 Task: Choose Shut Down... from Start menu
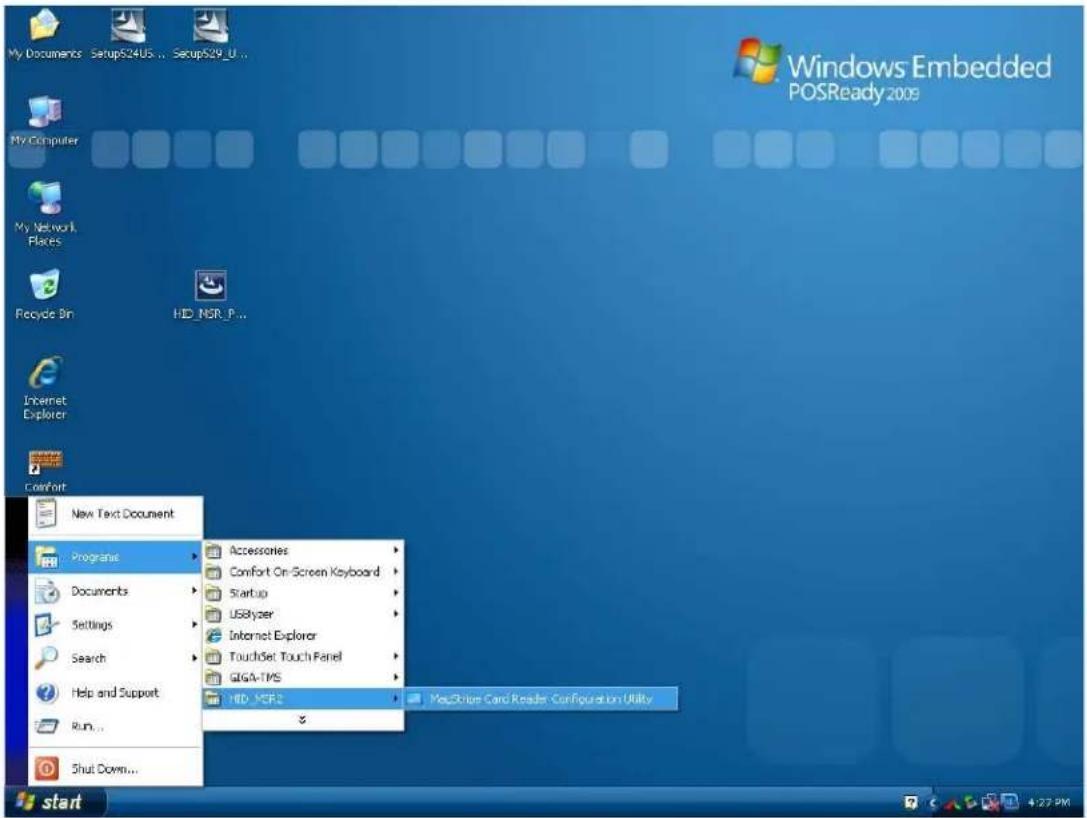point(115,768)
